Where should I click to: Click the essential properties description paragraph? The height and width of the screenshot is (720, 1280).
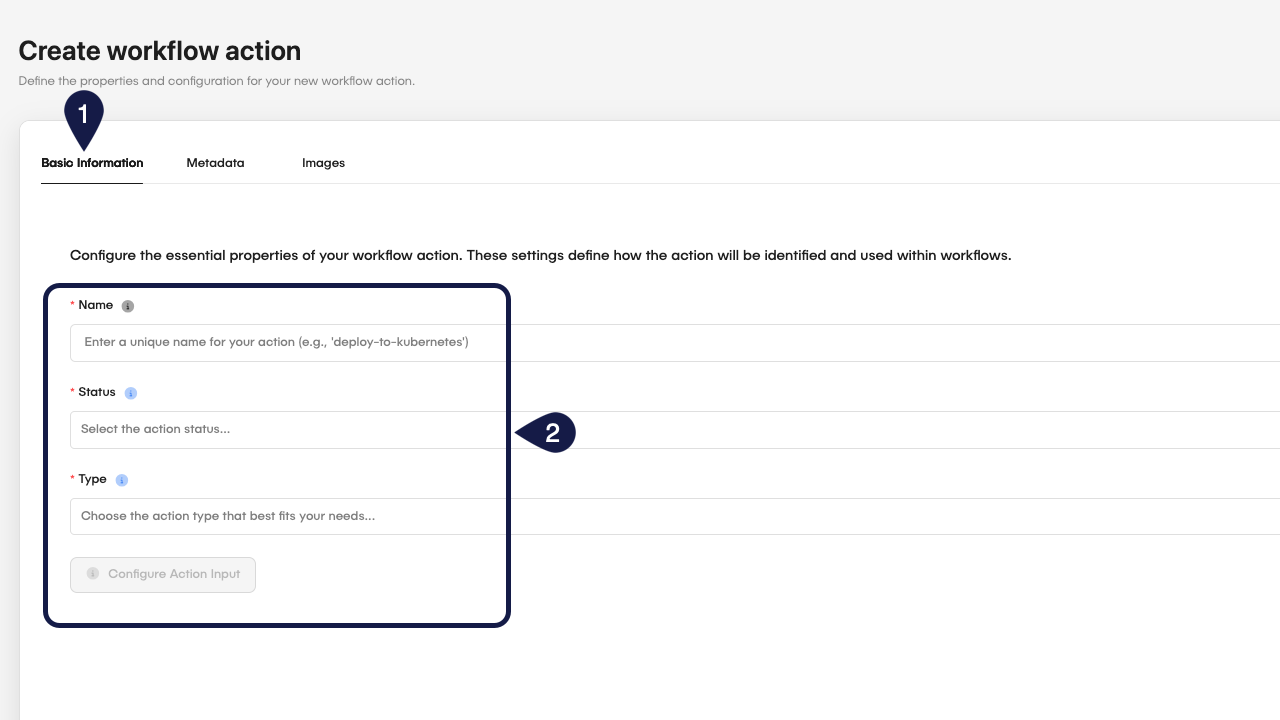pyautogui.click(x=540, y=256)
